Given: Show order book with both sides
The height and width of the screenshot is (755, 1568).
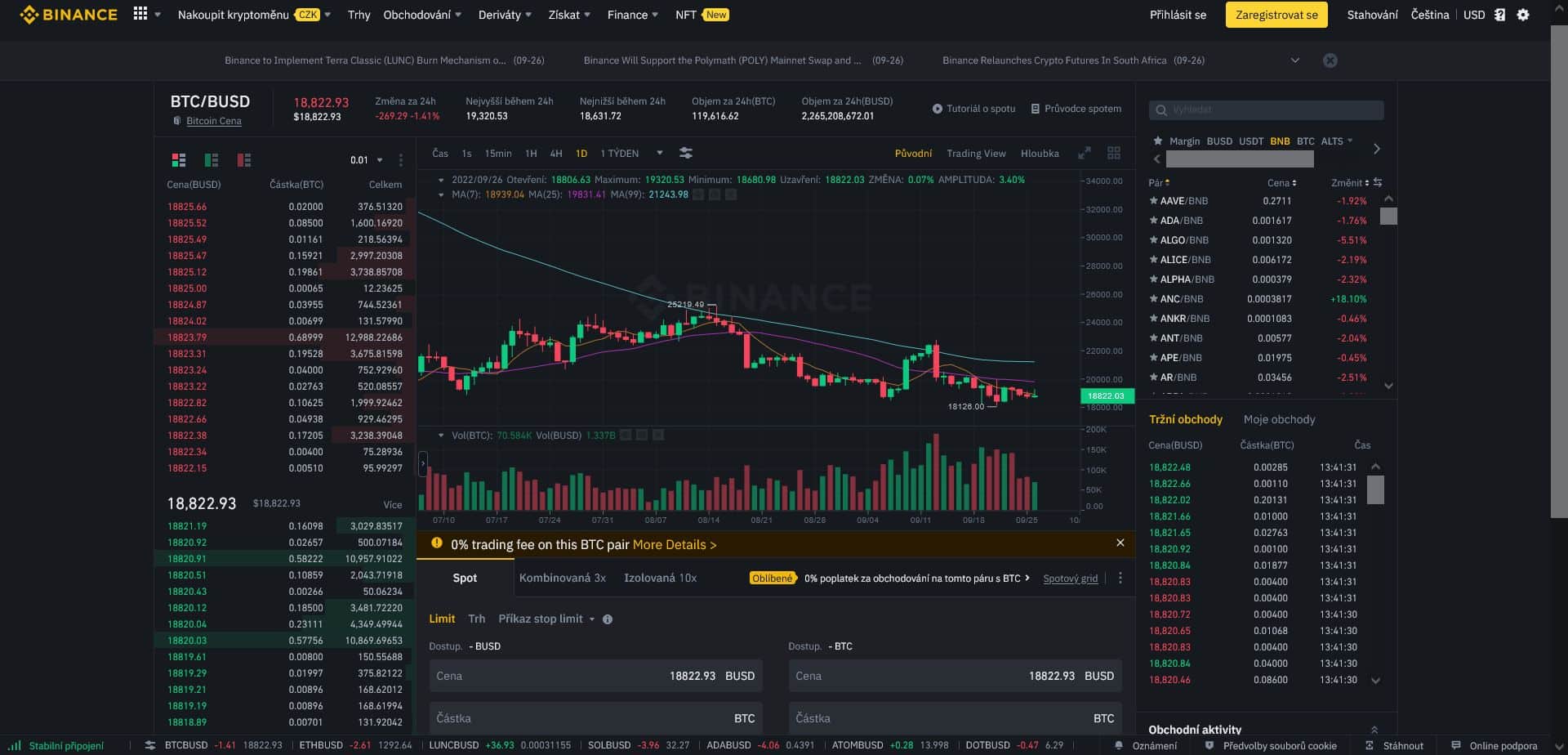Looking at the screenshot, I should 179,160.
